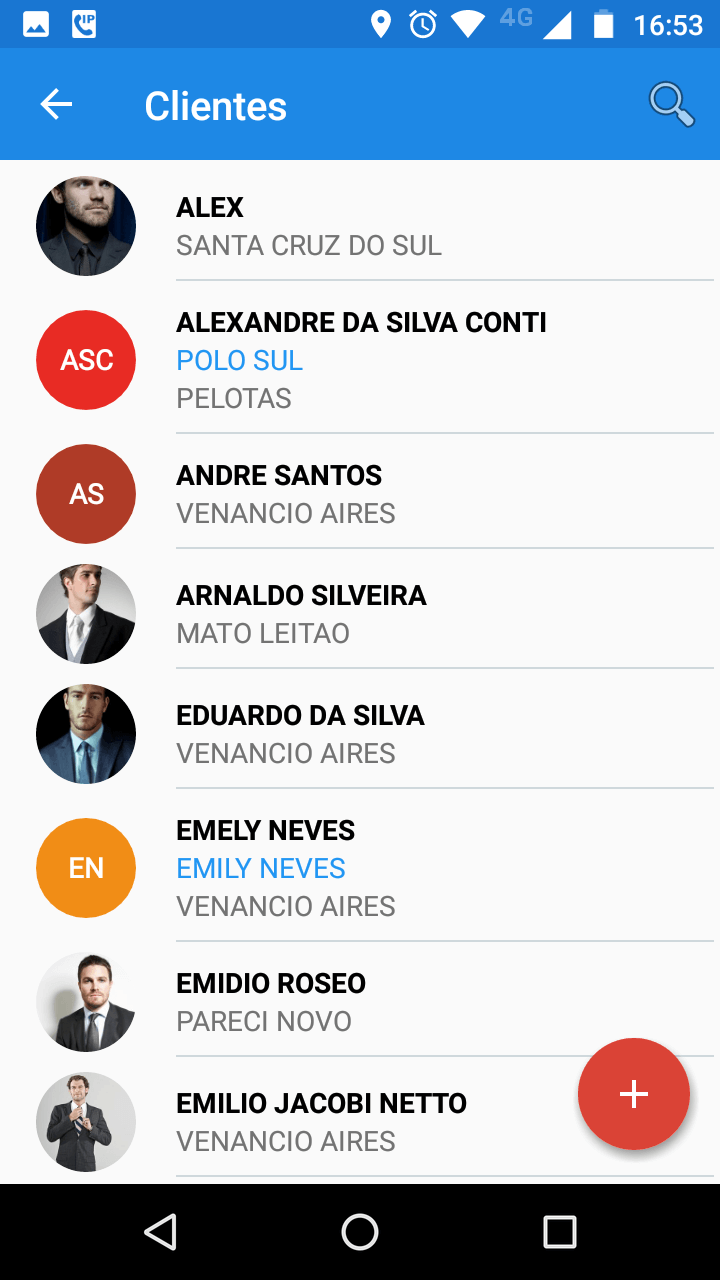720x1280 pixels.
Task: Tap the AS initials avatar
Action: [x=86, y=494]
